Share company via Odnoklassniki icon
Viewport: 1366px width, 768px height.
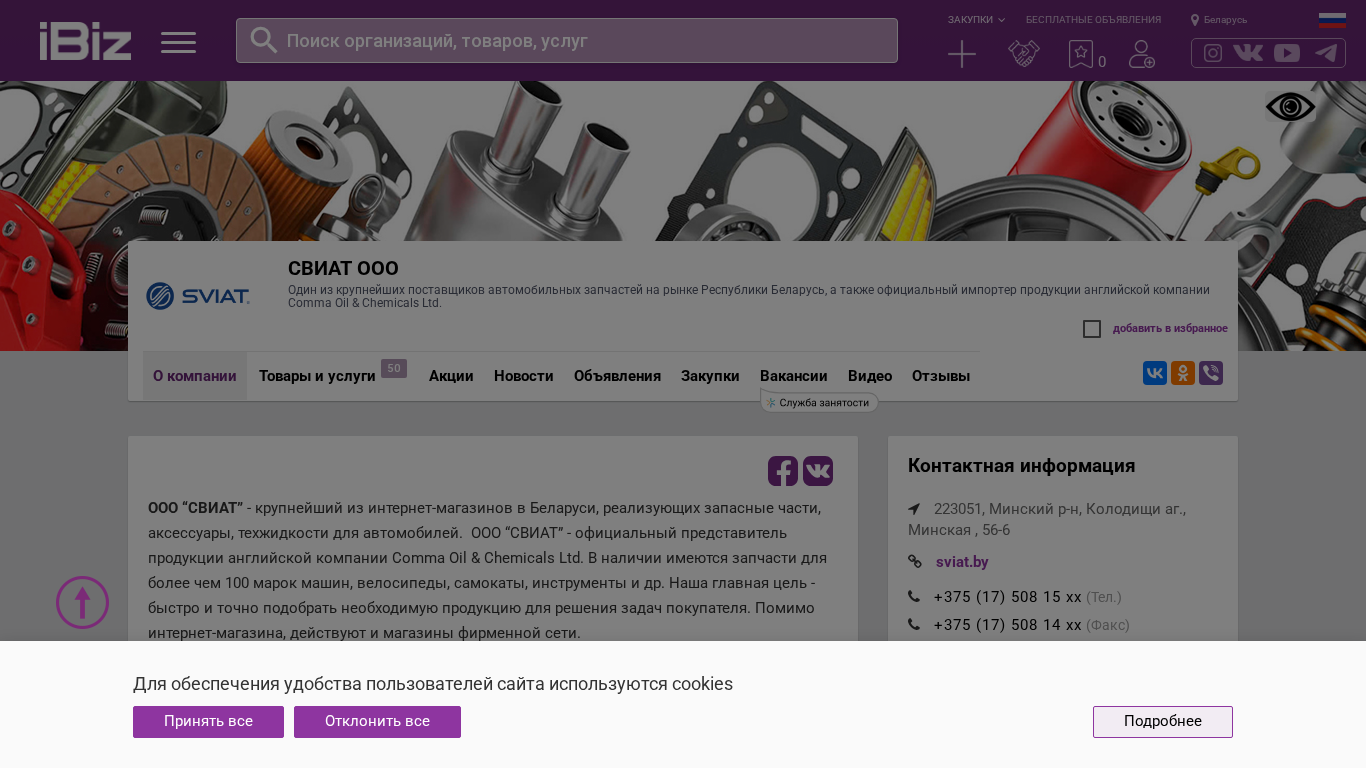(x=1183, y=373)
